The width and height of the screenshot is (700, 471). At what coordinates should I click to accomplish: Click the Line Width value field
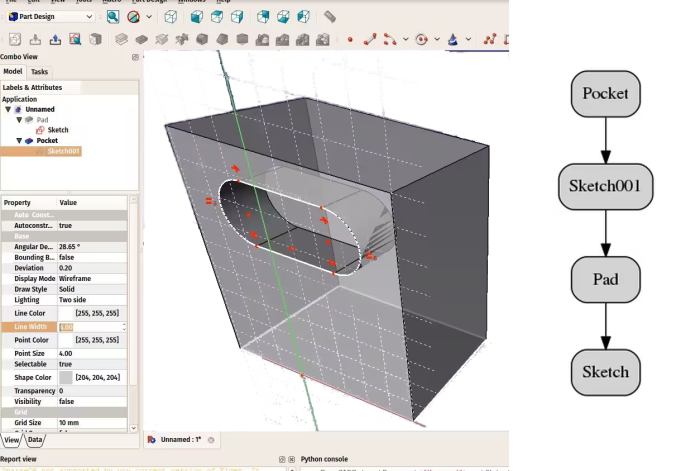pos(90,327)
